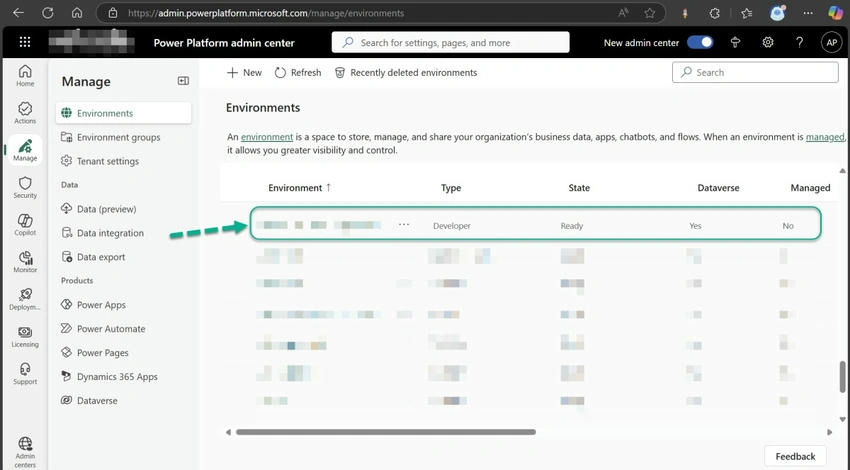Open Admin centers in left rail

pyautogui.click(x=25, y=452)
